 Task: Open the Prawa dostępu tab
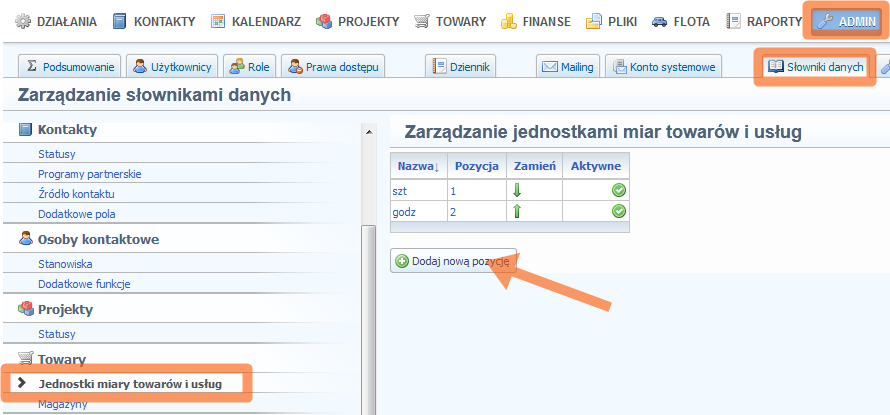333,67
